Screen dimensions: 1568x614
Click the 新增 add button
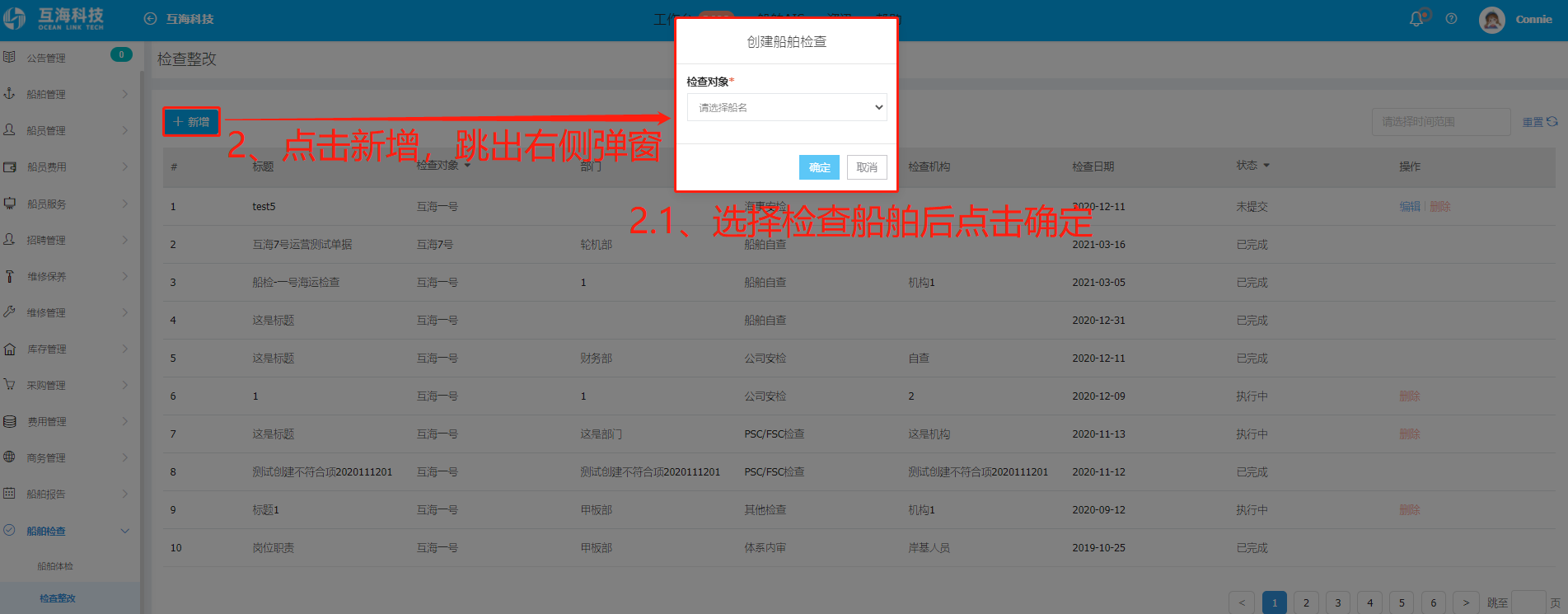(x=191, y=122)
